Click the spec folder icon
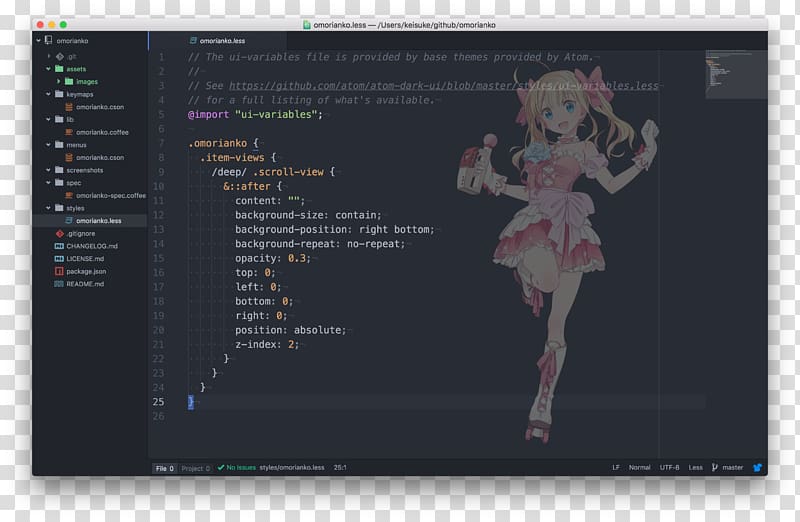 (x=59, y=183)
